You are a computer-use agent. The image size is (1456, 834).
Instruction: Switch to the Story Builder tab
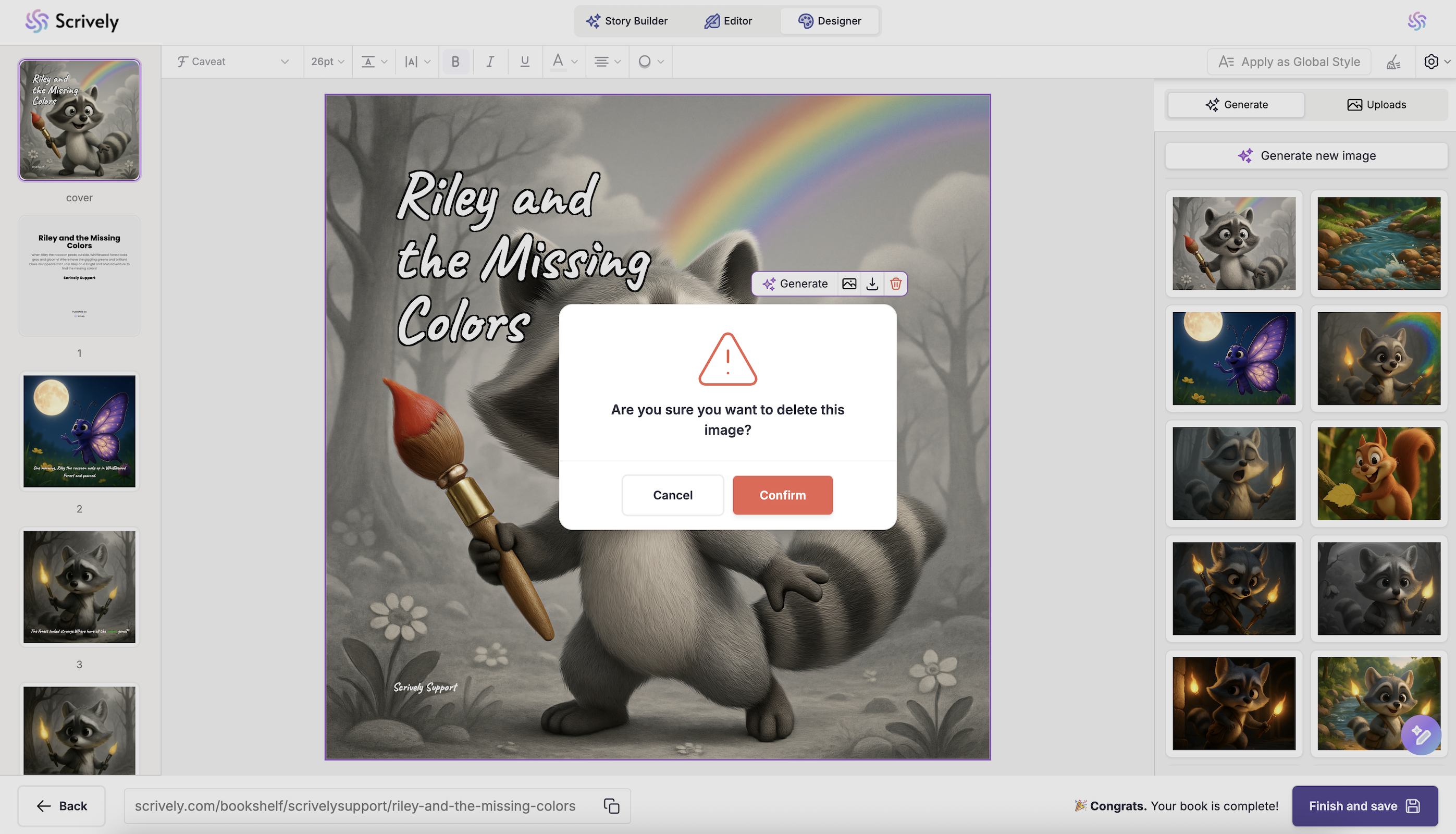click(x=626, y=21)
